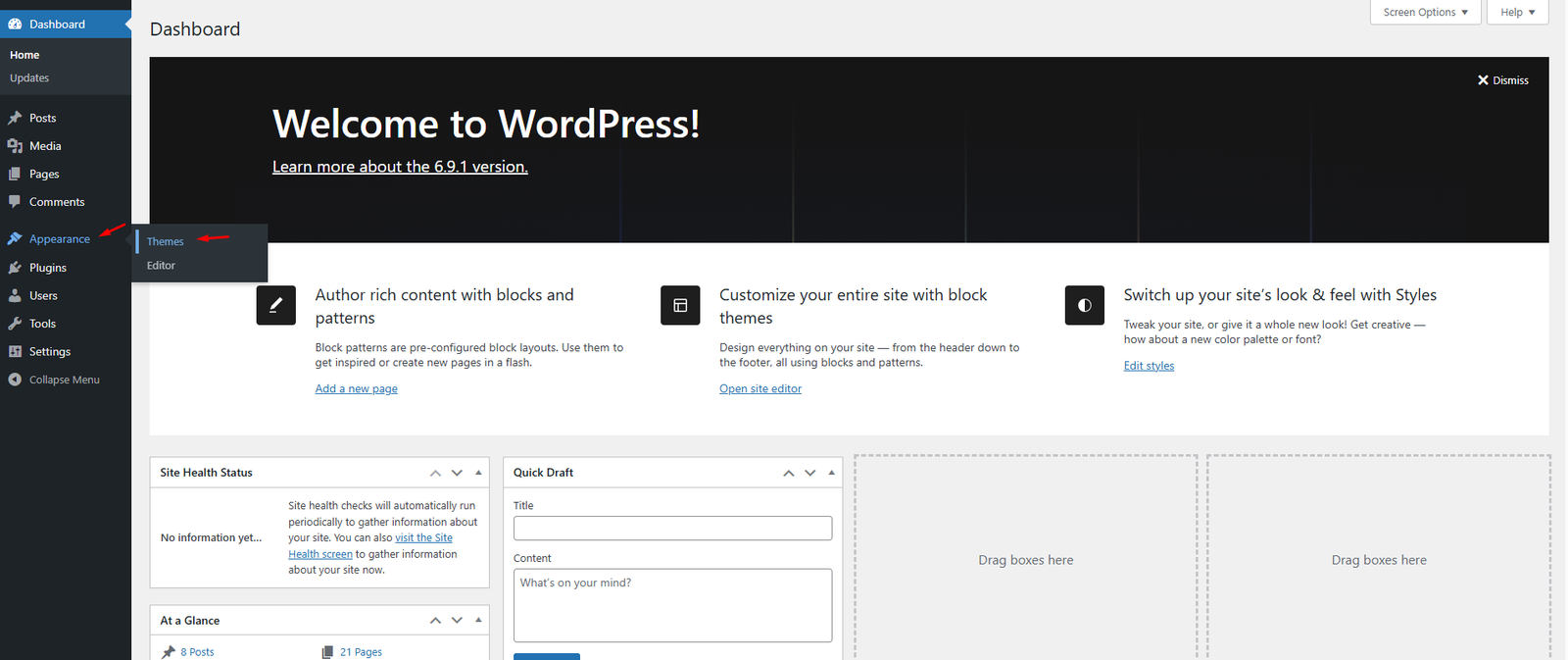Image resolution: width=1568 pixels, height=660 pixels.
Task: Follow the 'Edit styles' link
Action: pos(1149,366)
